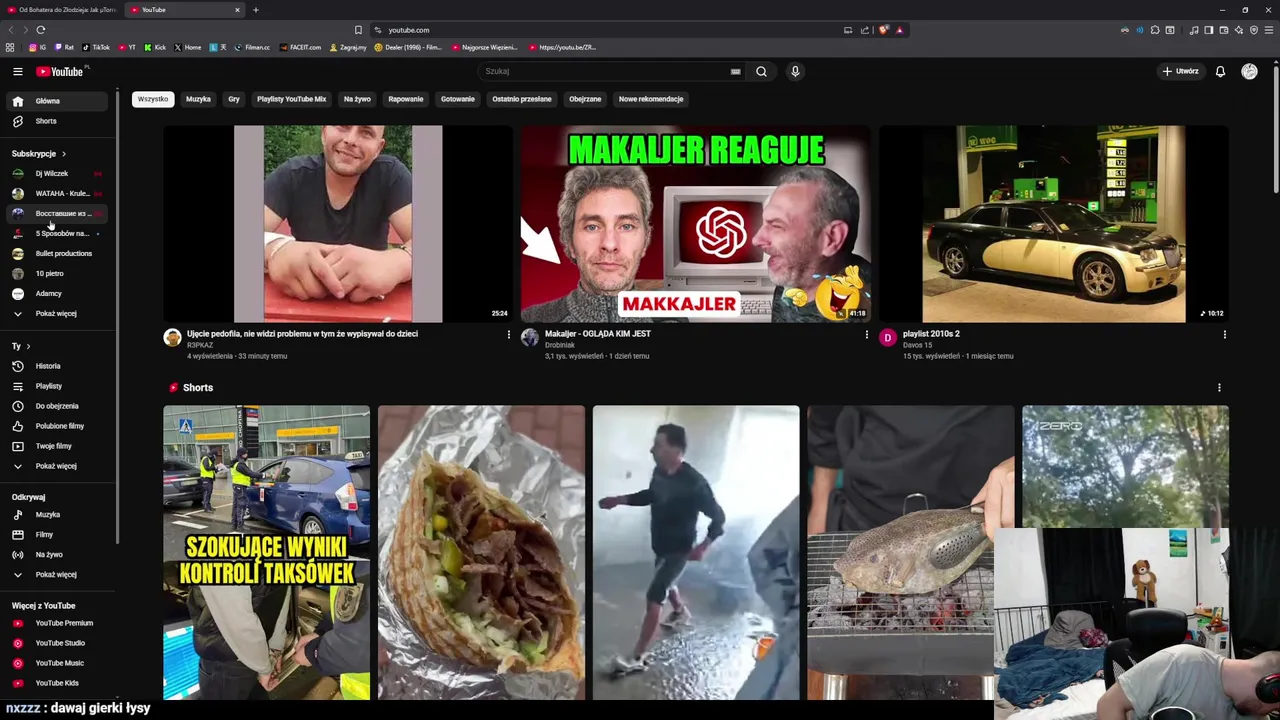Open the account avatar menu

(1249, 71)
